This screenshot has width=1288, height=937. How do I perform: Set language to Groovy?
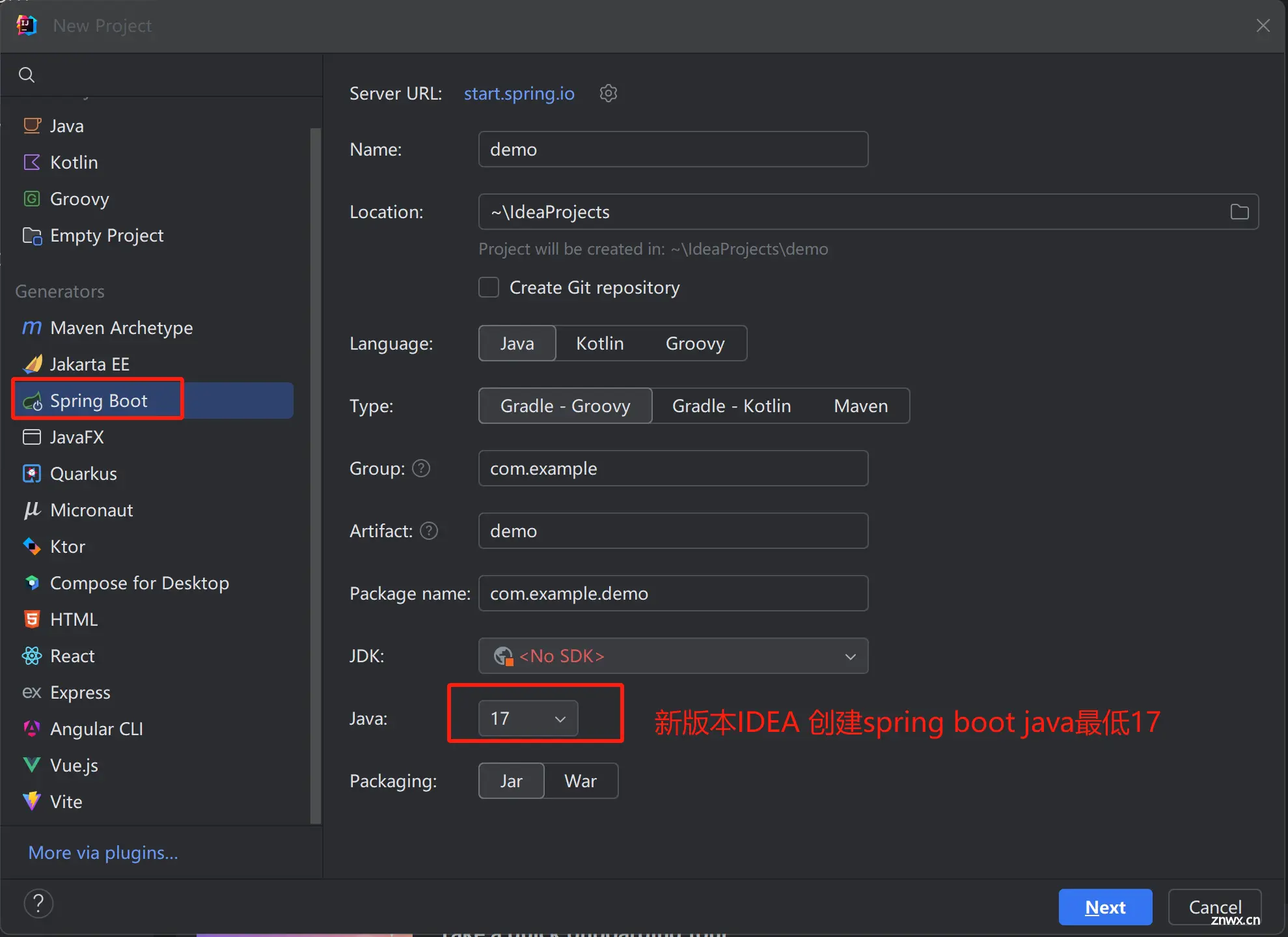(x=695, y=343)
